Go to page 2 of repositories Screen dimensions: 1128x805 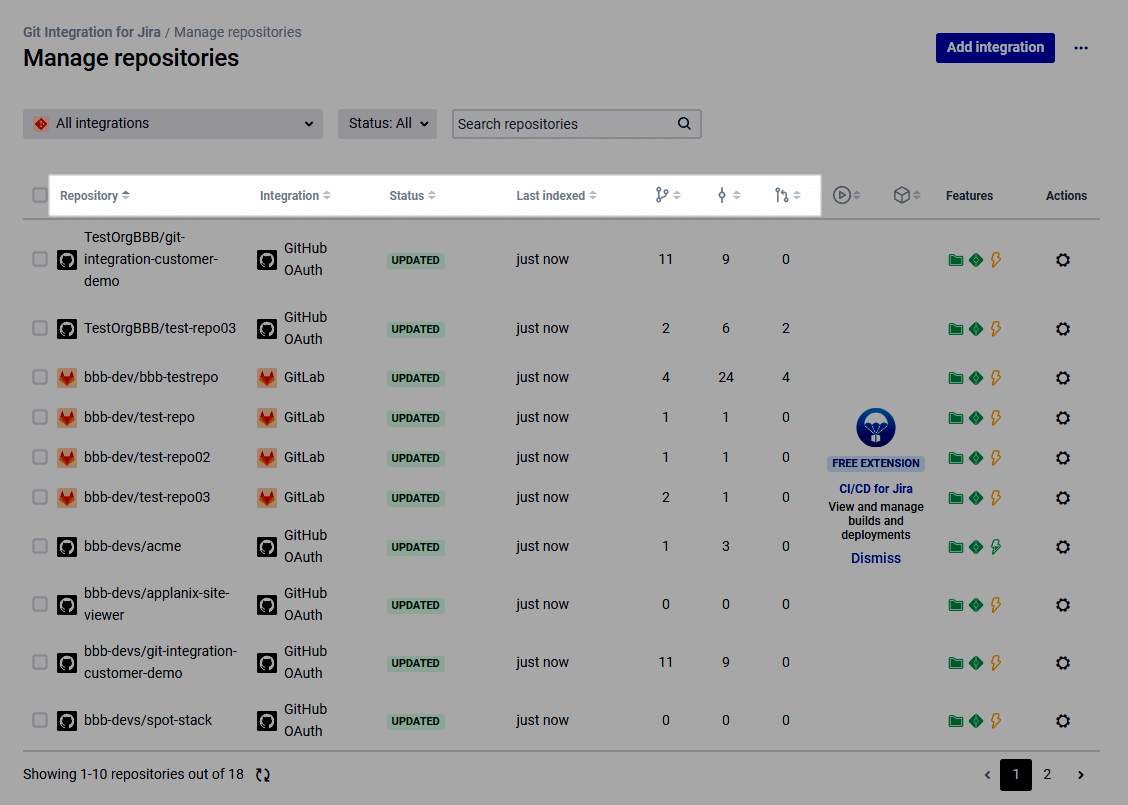click(x=1047, y=775)
